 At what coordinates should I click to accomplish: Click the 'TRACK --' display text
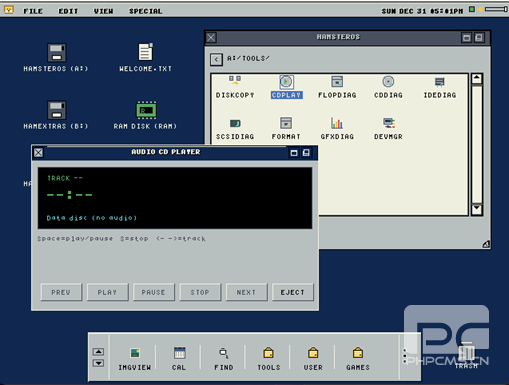(x=65, y=178)
